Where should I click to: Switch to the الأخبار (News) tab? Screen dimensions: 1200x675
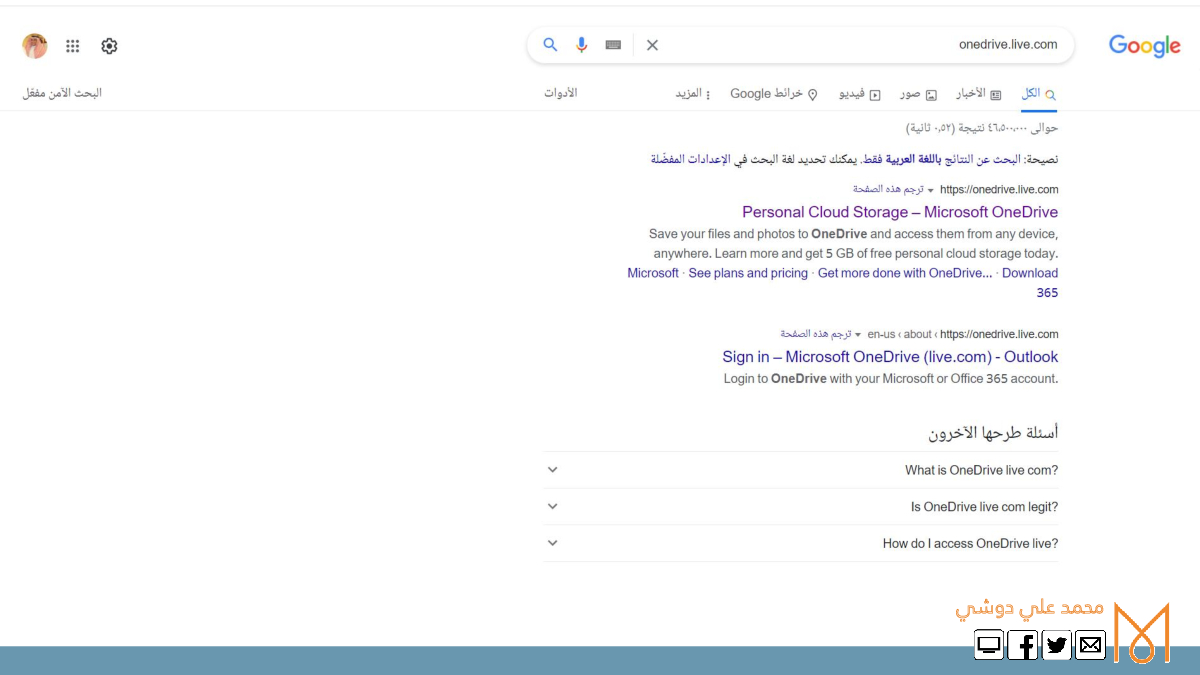970,94
